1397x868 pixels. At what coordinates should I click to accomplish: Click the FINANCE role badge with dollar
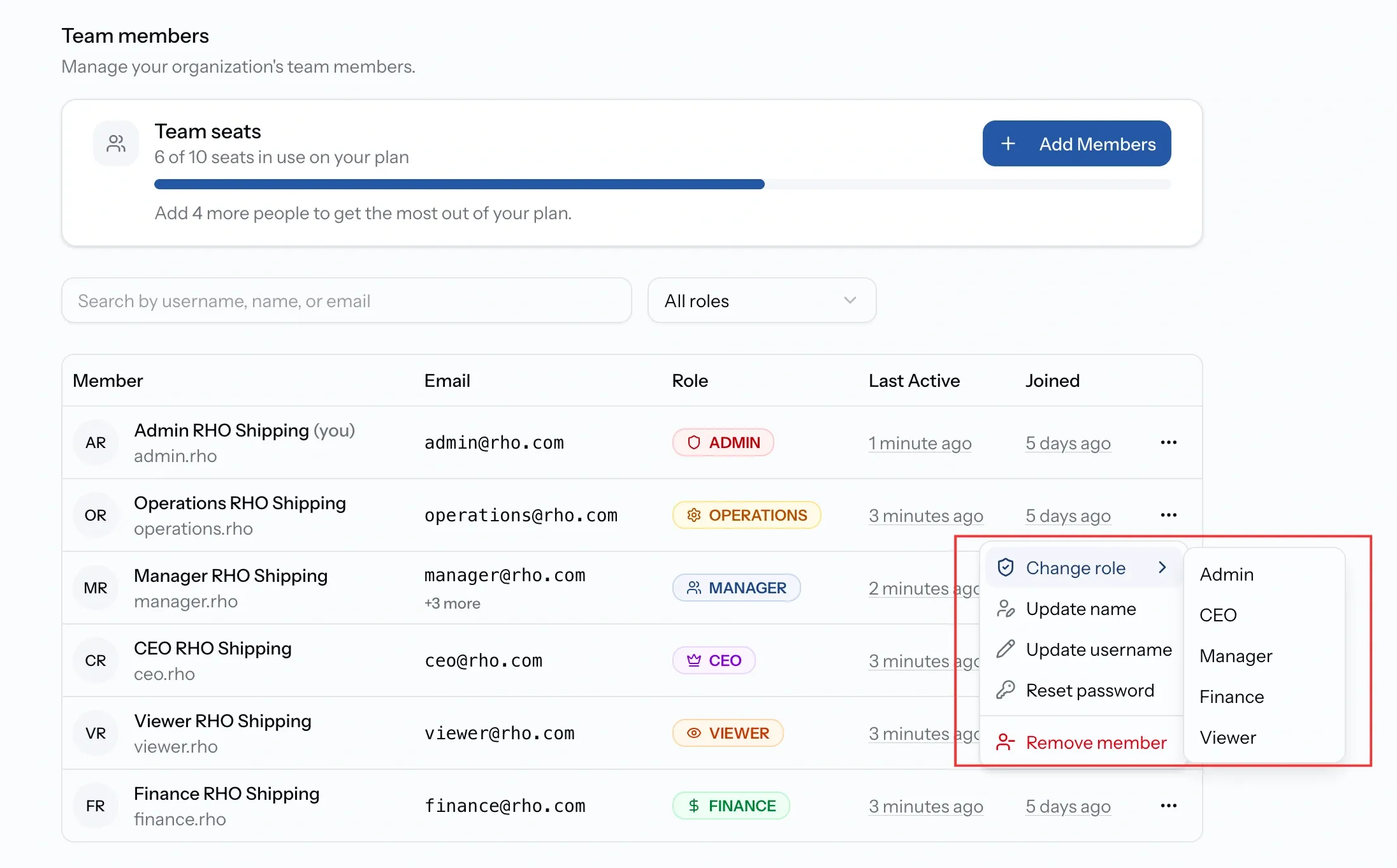coord(731,806)
